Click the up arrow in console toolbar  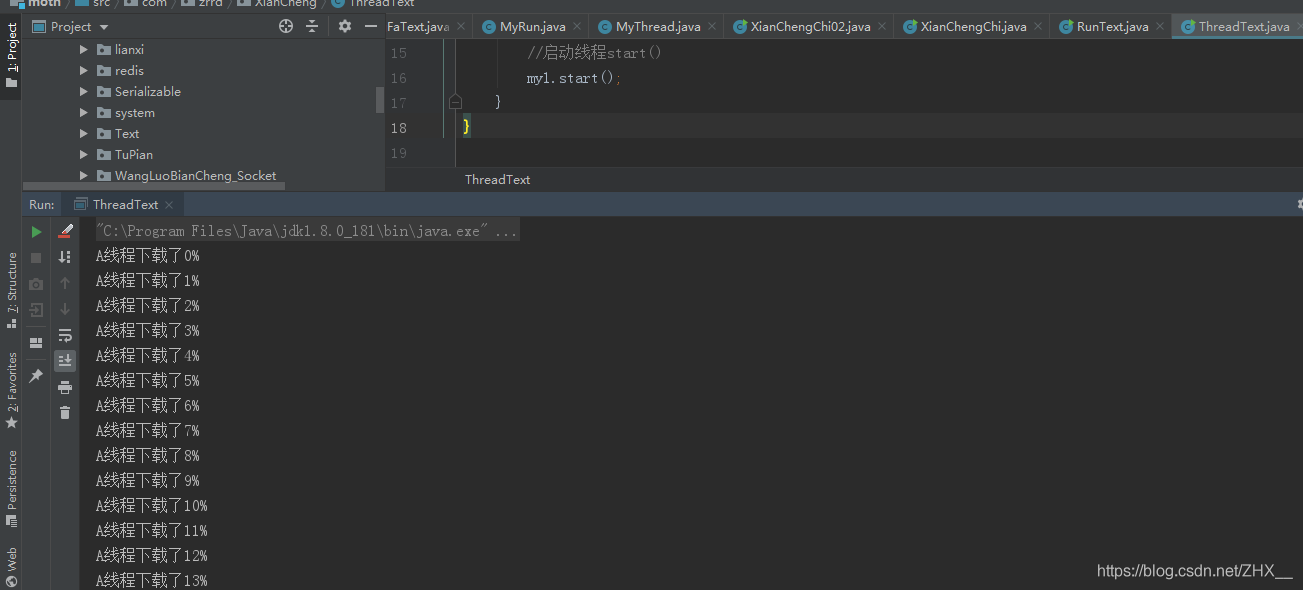pyautogui.click(x=65, y=283)
